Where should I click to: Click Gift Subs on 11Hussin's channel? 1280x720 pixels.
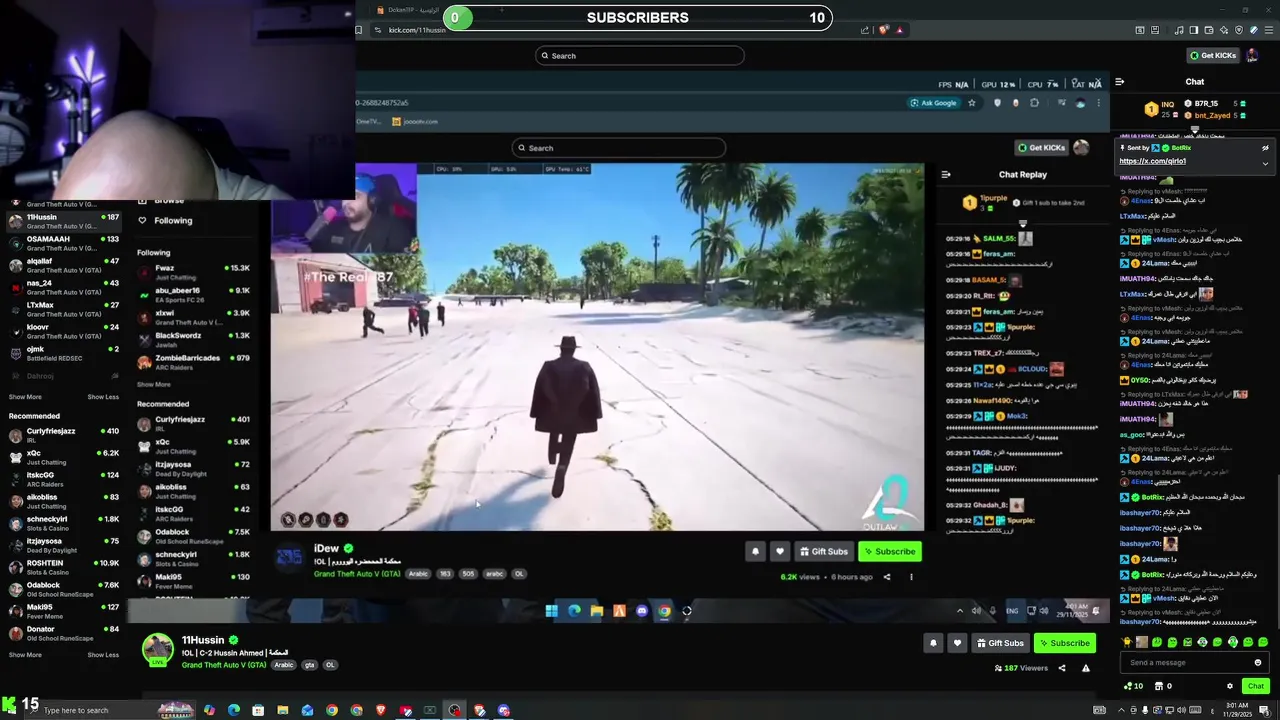click(1000, 643)
